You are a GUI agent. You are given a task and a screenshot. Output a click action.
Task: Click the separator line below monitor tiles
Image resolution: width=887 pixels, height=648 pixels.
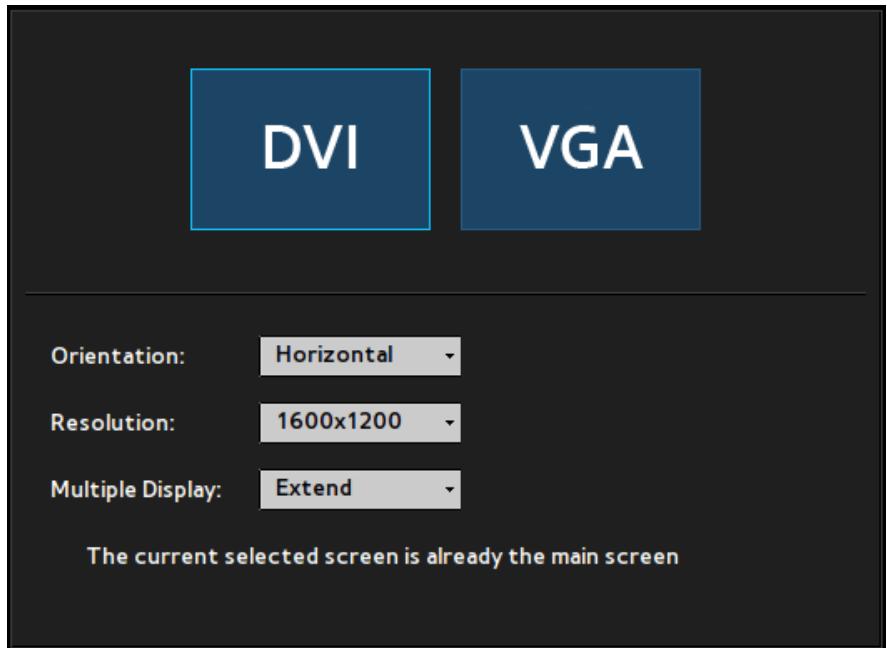click(x=446, y=293)
